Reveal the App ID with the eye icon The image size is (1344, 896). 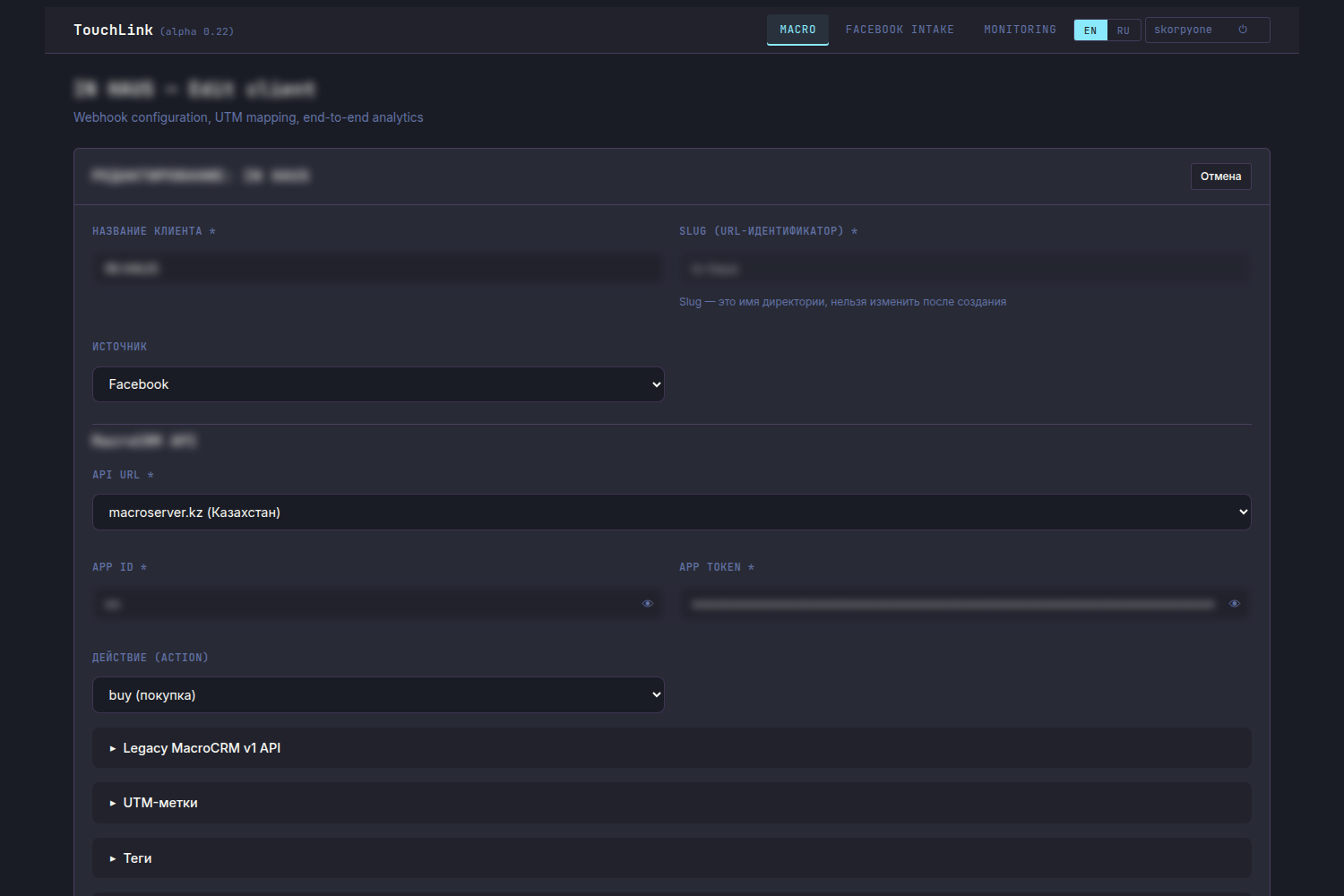[x=648, y=604]
